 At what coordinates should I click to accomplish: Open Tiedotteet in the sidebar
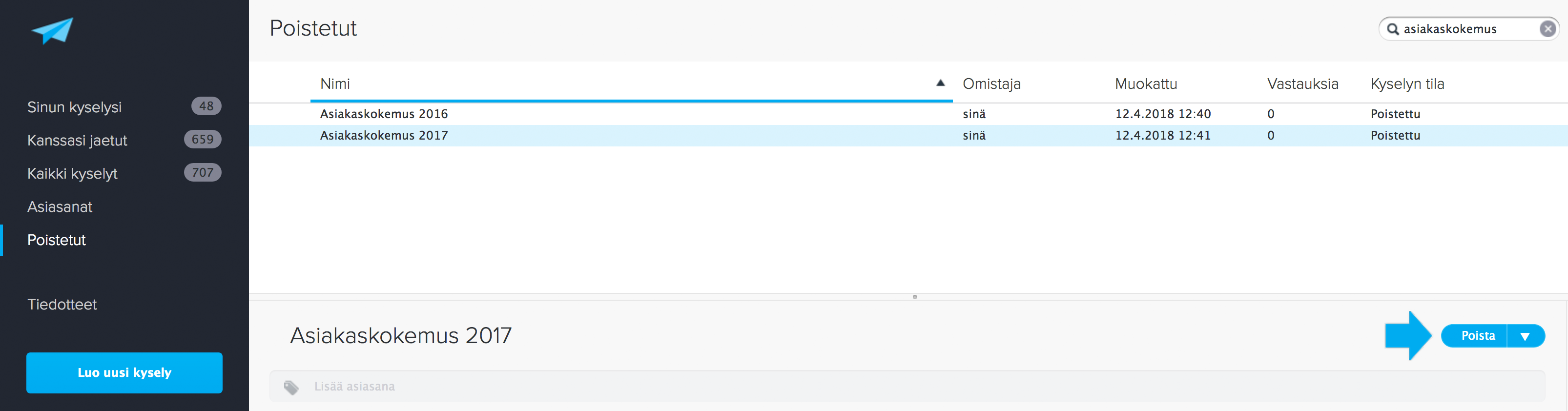[62, 305]
